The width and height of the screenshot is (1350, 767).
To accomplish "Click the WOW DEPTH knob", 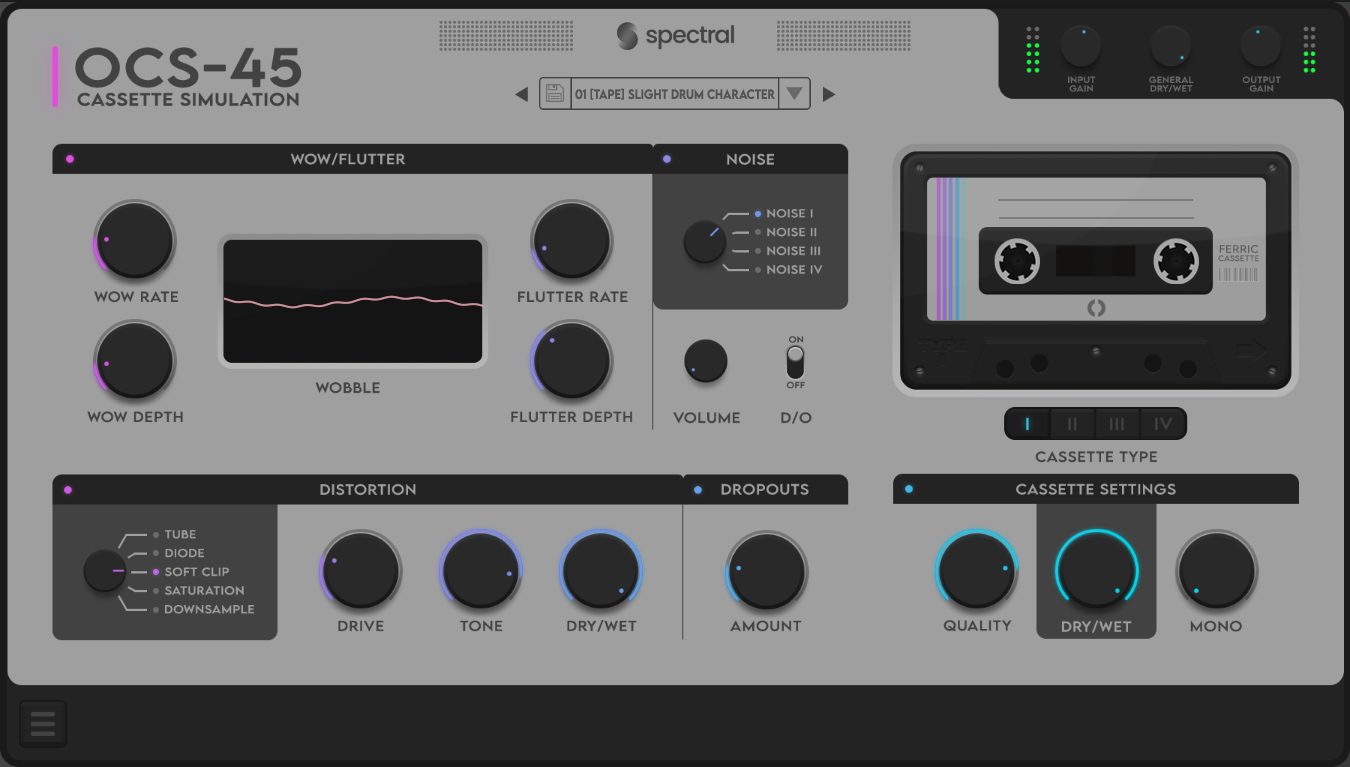I will [x=135, y=360].
